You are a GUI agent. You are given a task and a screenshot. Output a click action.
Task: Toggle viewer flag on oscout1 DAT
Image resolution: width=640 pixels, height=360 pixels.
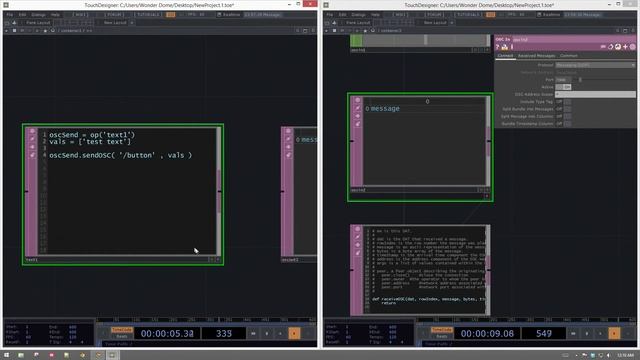click(x=288, y=131)
